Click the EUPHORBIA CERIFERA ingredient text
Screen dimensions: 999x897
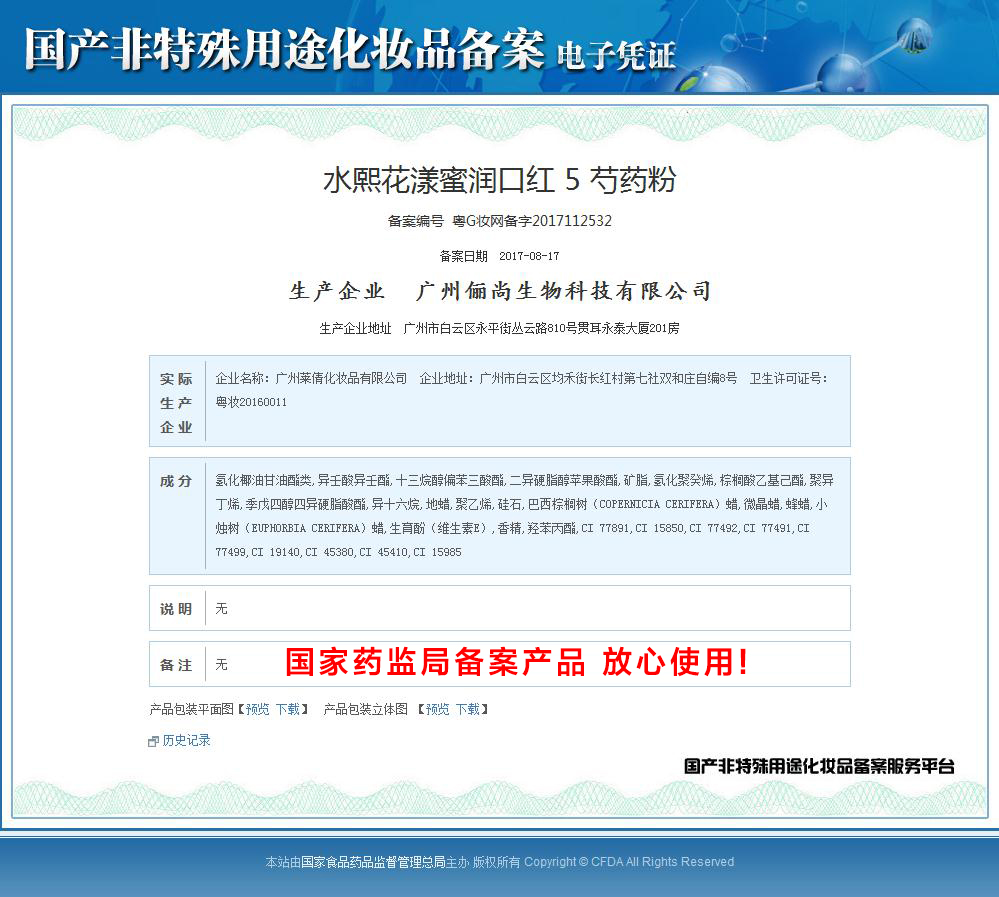pyautogui.click(x=306, y=528)
